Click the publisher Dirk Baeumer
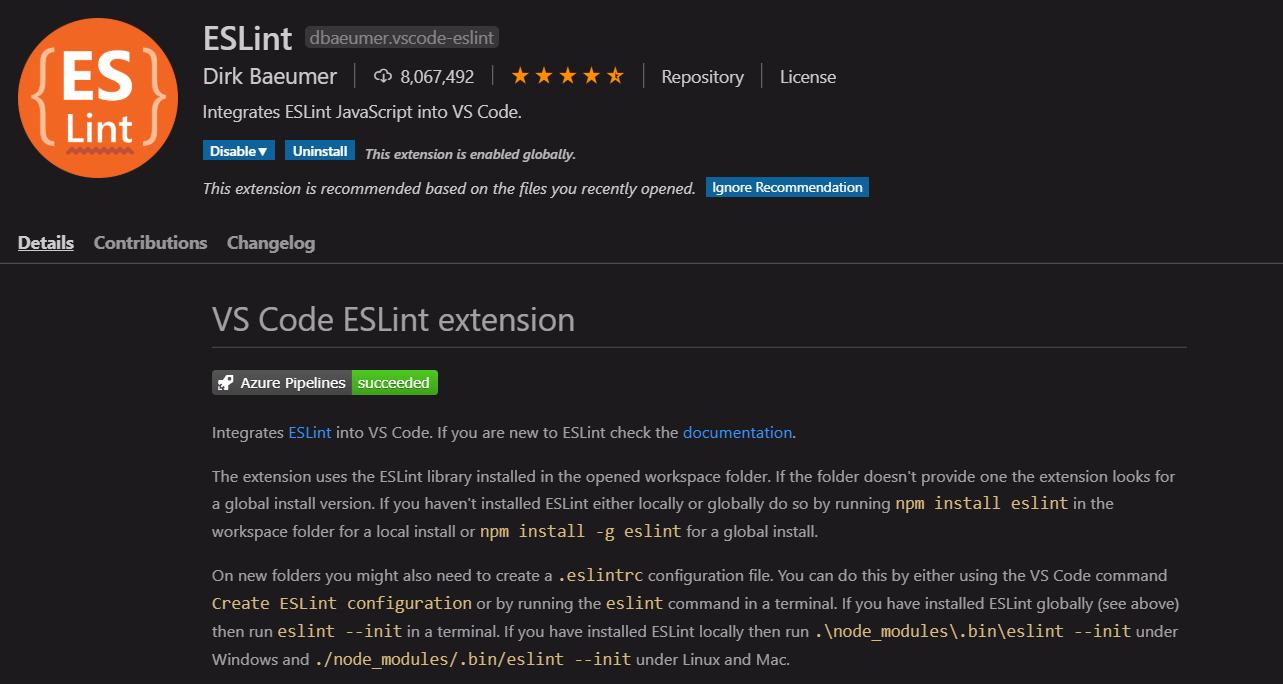This screenshot has height=684, width=1283. click(x=270, y=75)
